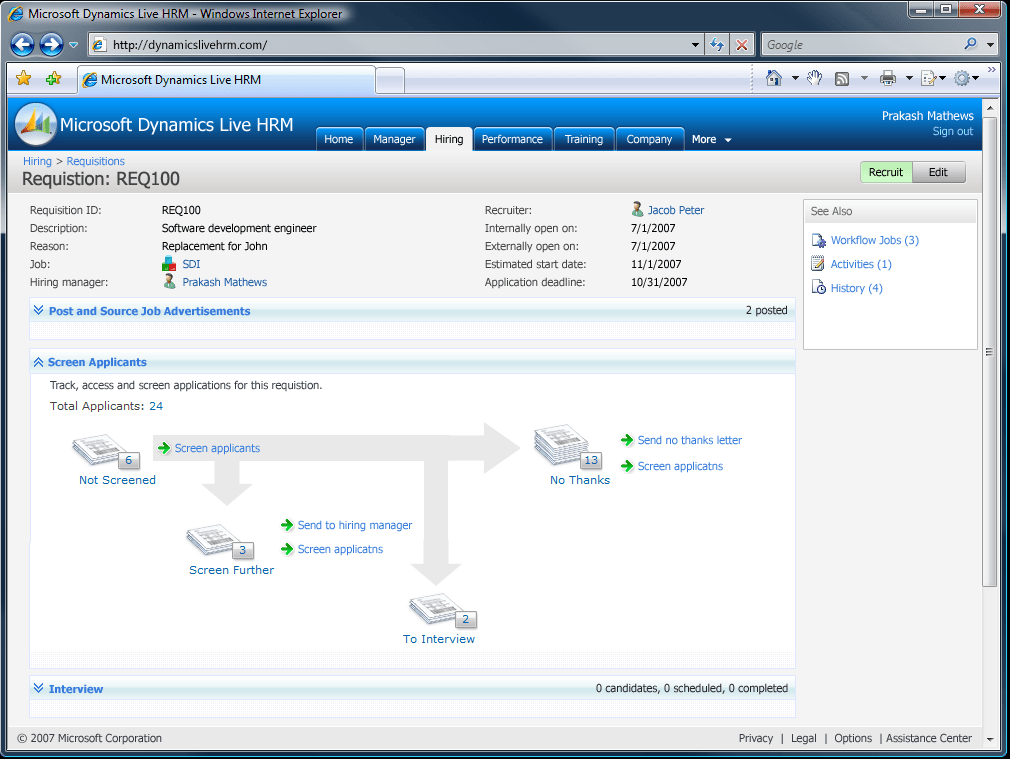Image resolution: width=1010 pixels, height=759 pixels.
Task: Click the Activities notepad icon
Action: (x=818, y=264)
